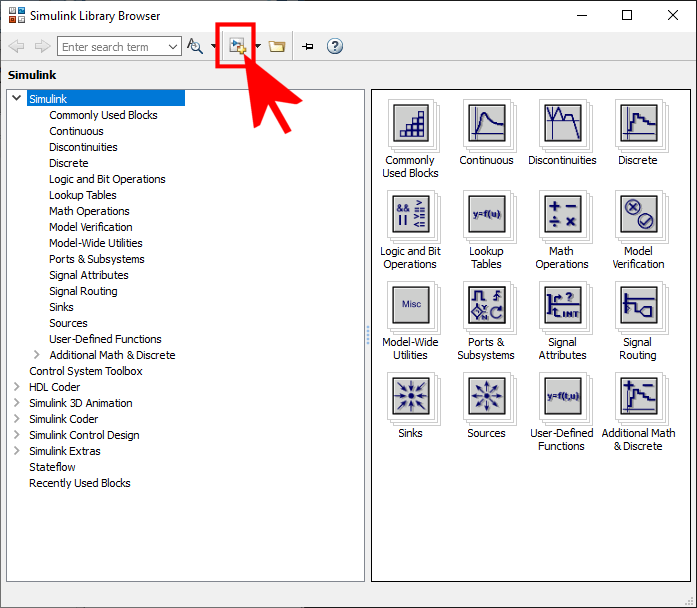
Task: Click the Open folder toolbar icon
Action: click(277, 46)
